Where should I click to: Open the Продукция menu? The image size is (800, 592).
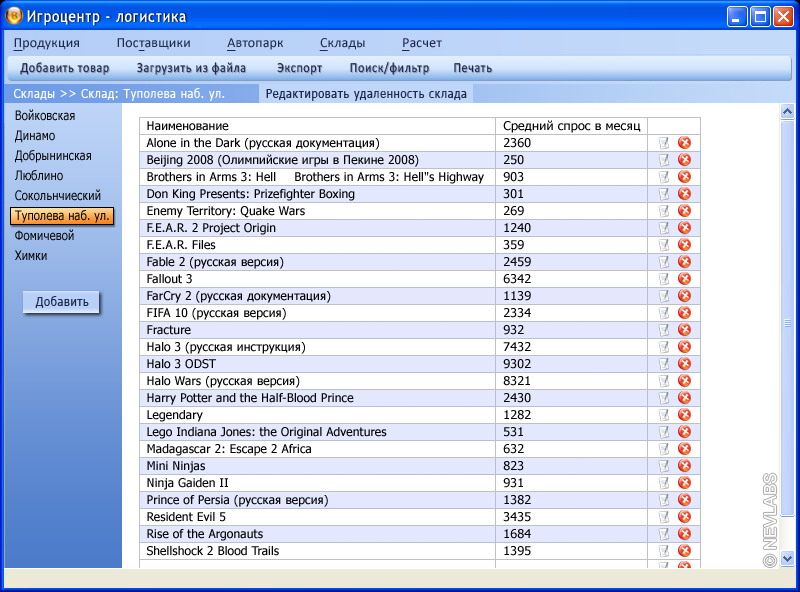tap(47, 43)
